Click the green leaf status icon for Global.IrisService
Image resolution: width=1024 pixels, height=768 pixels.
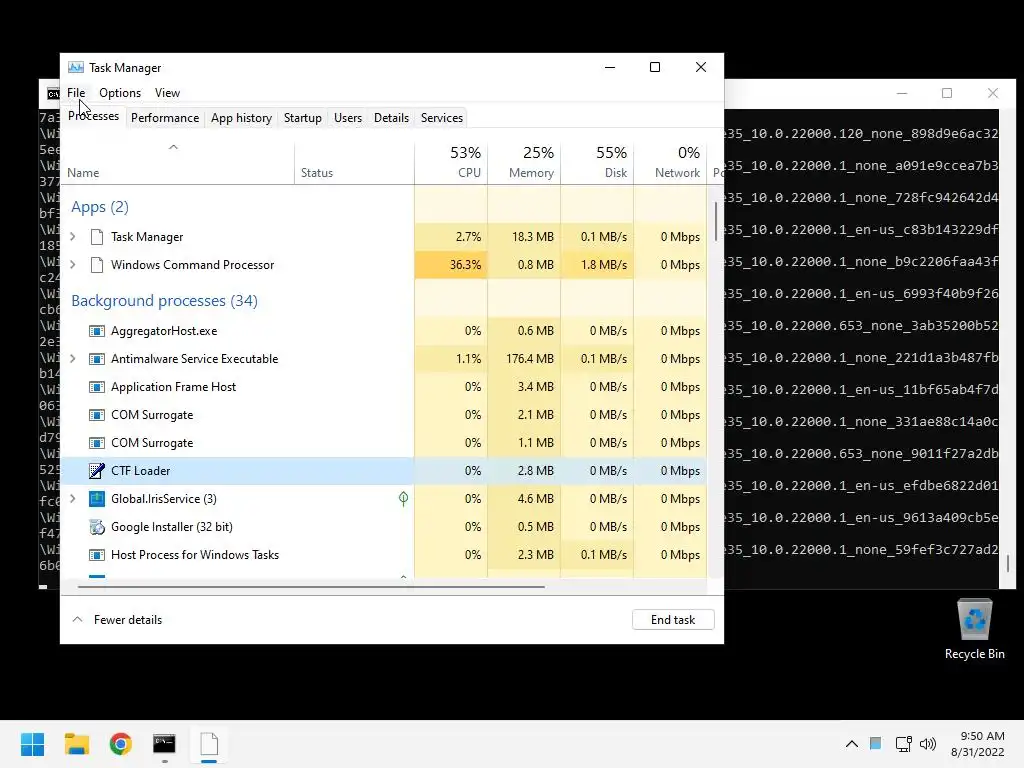click(x=404, y=499)
